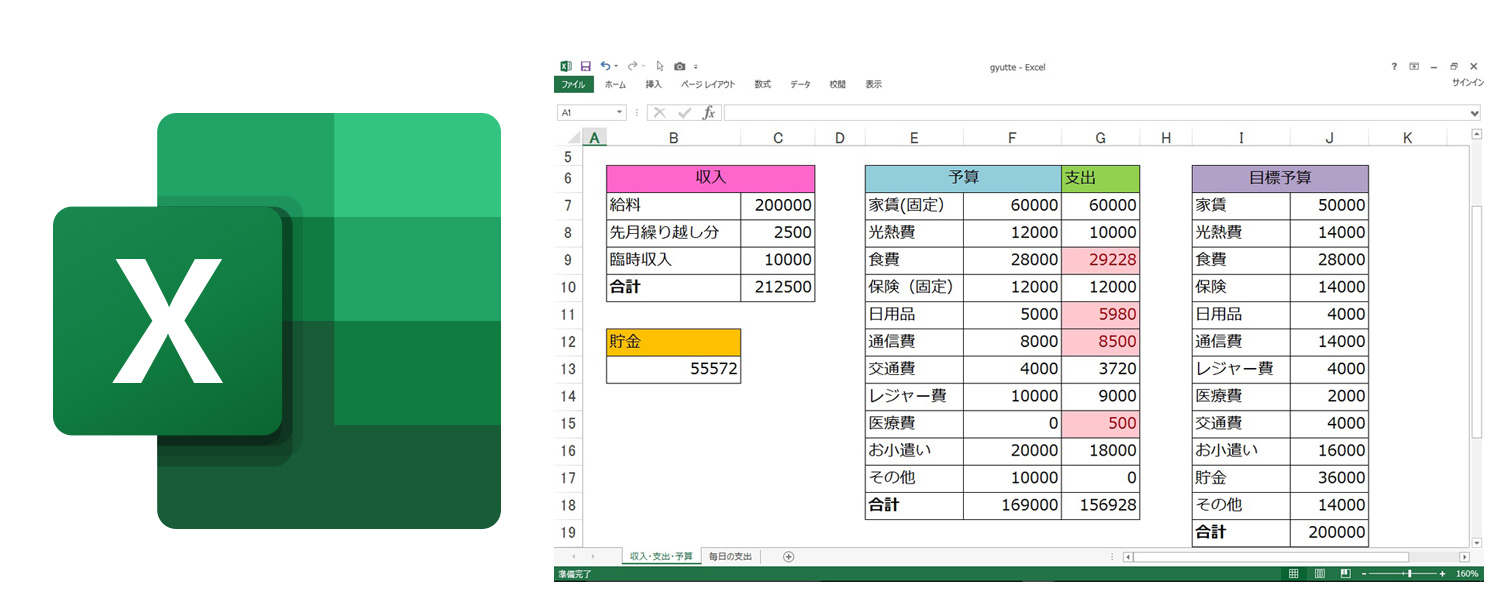Open the ファイル tab
The height and width of the screenshot is (600, 1500).
574,85
